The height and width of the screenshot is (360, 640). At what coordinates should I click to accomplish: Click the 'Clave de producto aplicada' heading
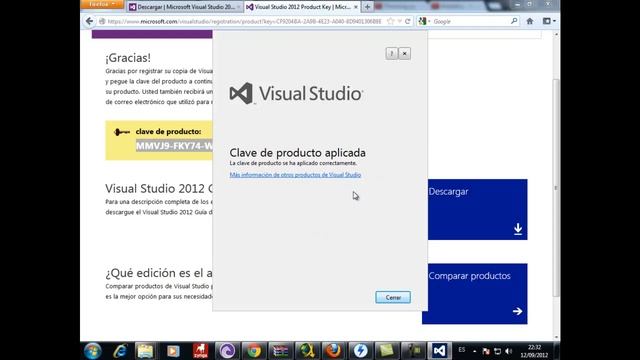(298, 153)
